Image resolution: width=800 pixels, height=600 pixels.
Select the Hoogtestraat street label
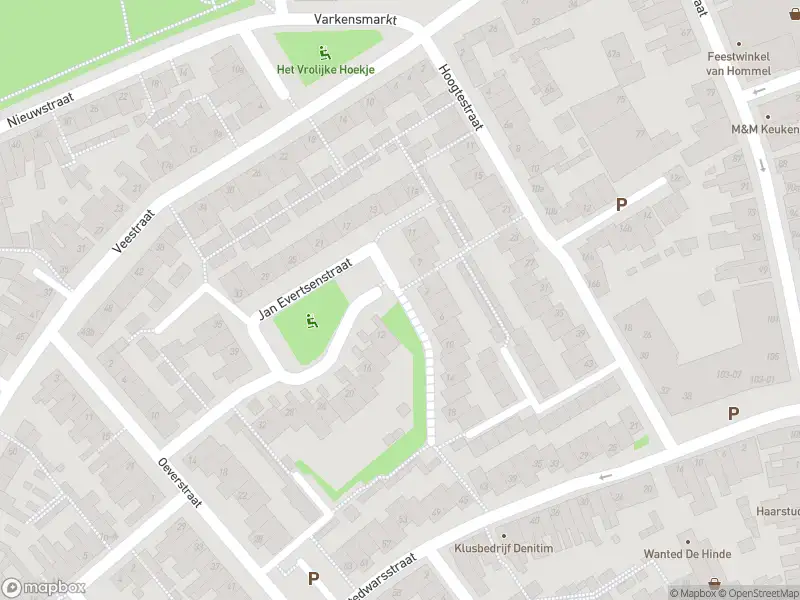pyautogui.click(x=460, y=97)
